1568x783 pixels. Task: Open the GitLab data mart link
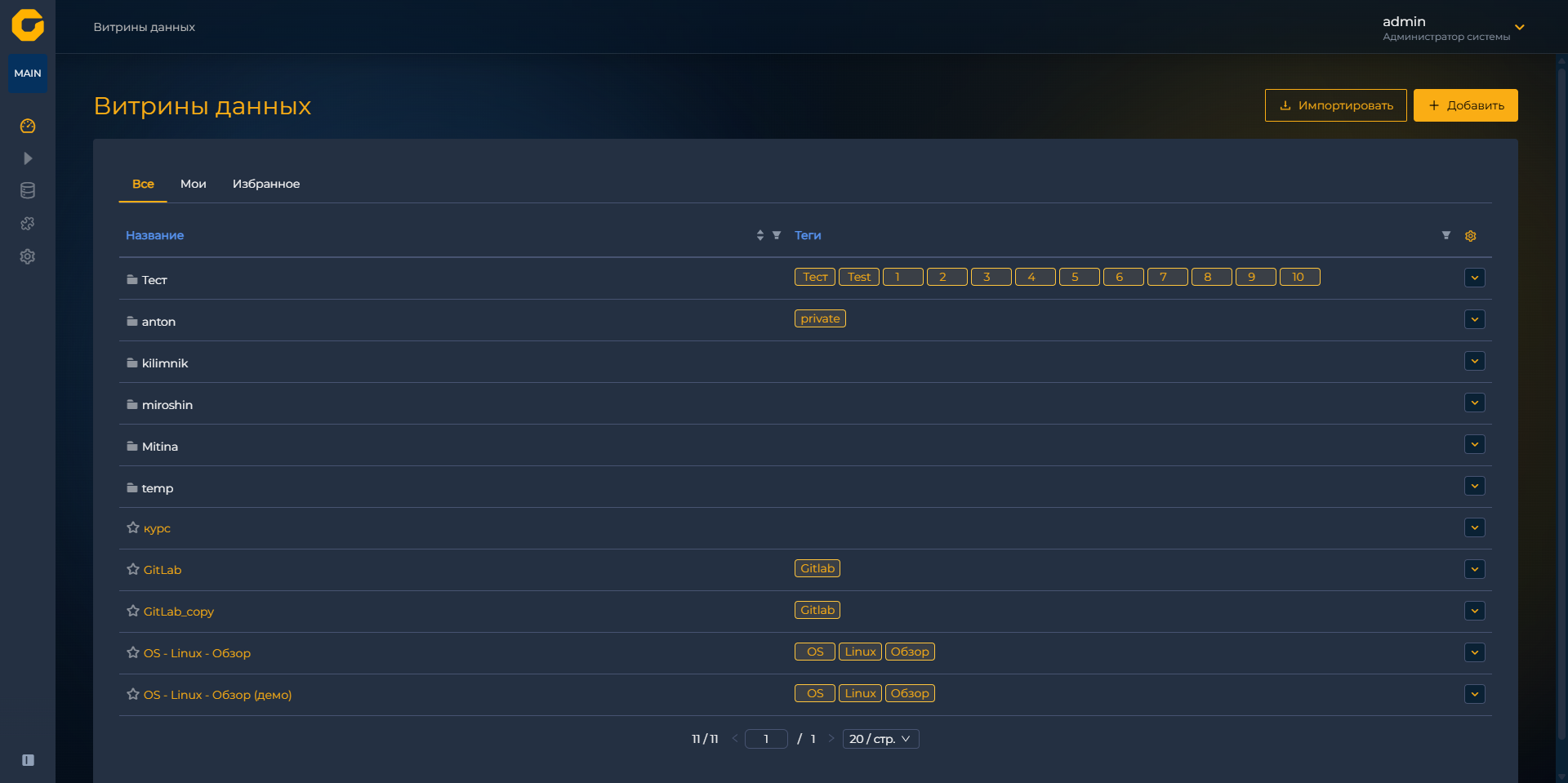163,570
